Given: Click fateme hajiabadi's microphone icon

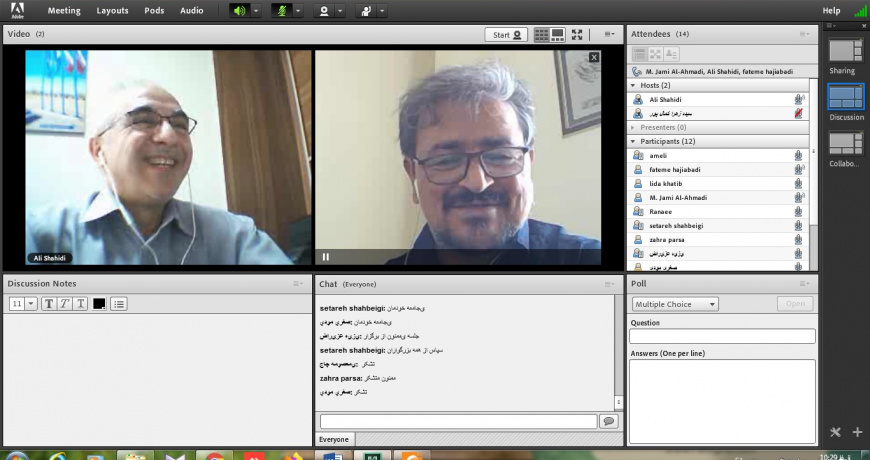Looking at the screenshot, I should tap(798, 170).
